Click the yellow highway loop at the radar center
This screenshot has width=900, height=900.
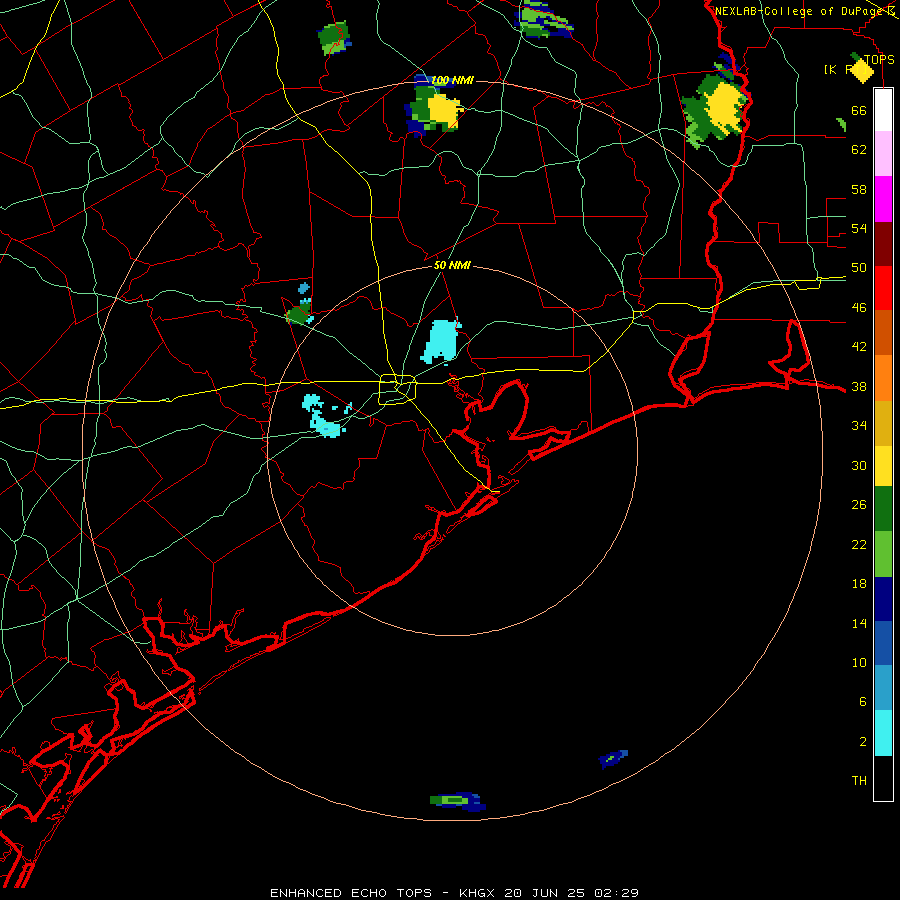click(397, 389)
